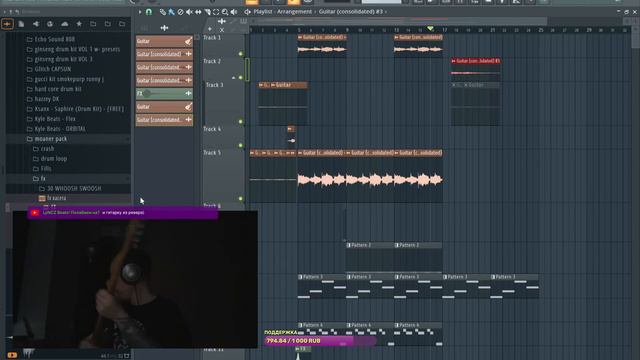Open the browser cloud icon tab
This screenshot has width=640, height=360.
[x=64, y=24]
